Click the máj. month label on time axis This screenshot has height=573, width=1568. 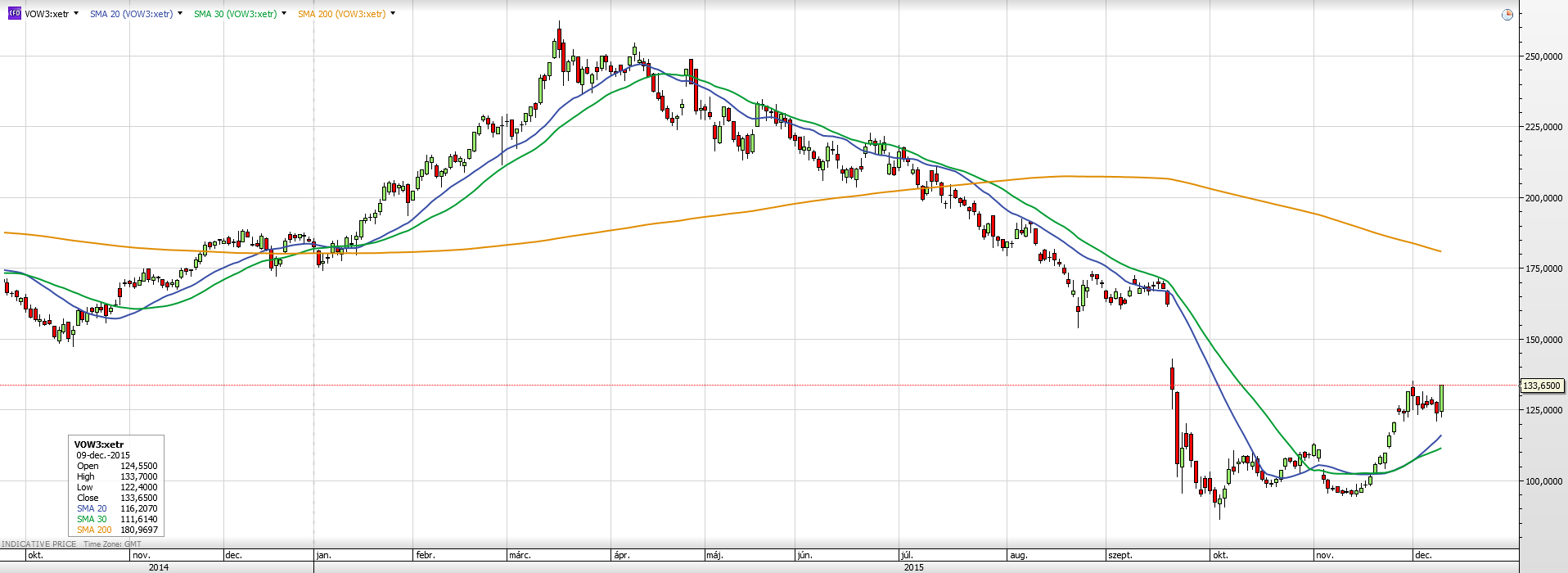click(x=714, y=555)
